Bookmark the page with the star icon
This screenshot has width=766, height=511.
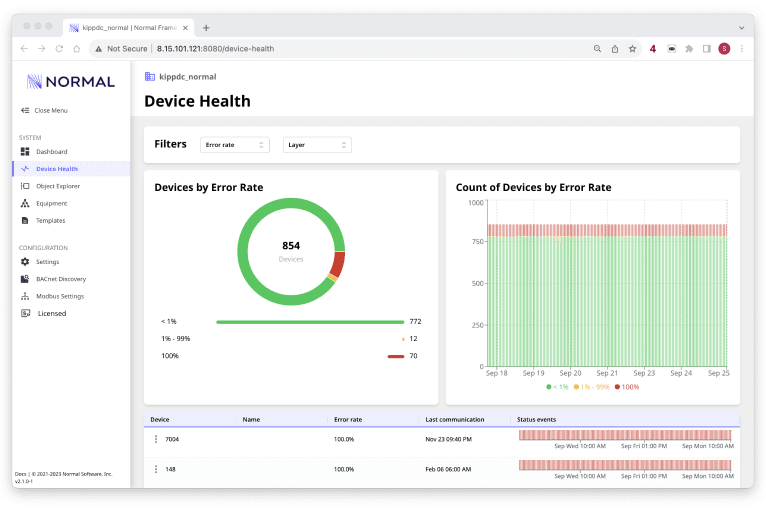[x=632, y=49]
